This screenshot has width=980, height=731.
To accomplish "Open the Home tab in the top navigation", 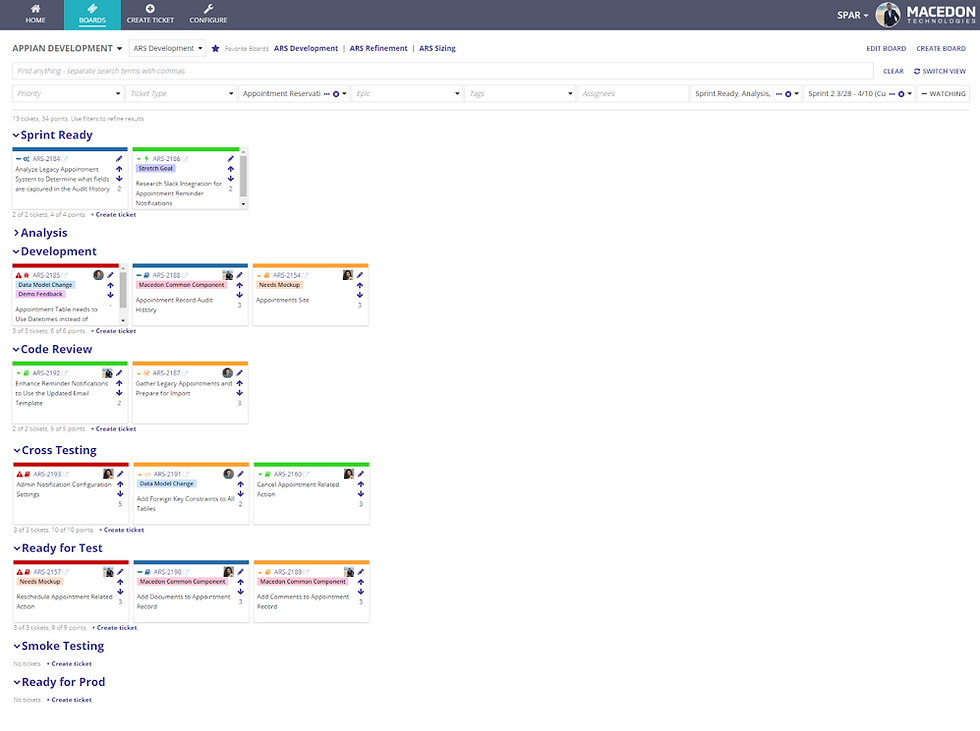I will click(x=35, y=14).
